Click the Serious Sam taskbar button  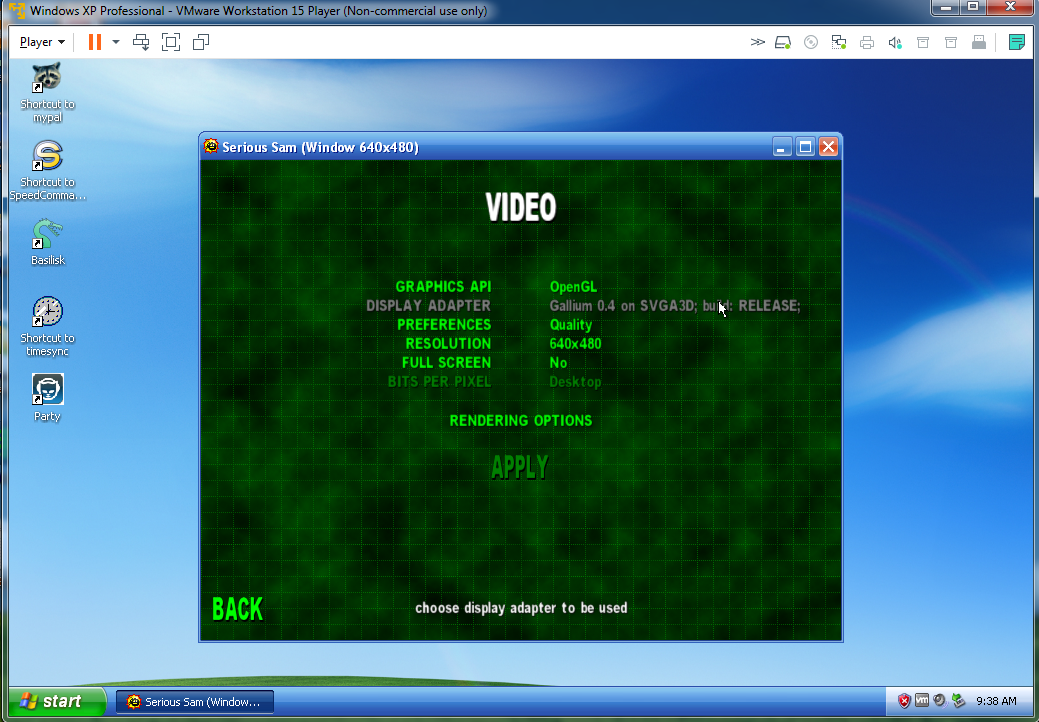[x=195, y=702]
